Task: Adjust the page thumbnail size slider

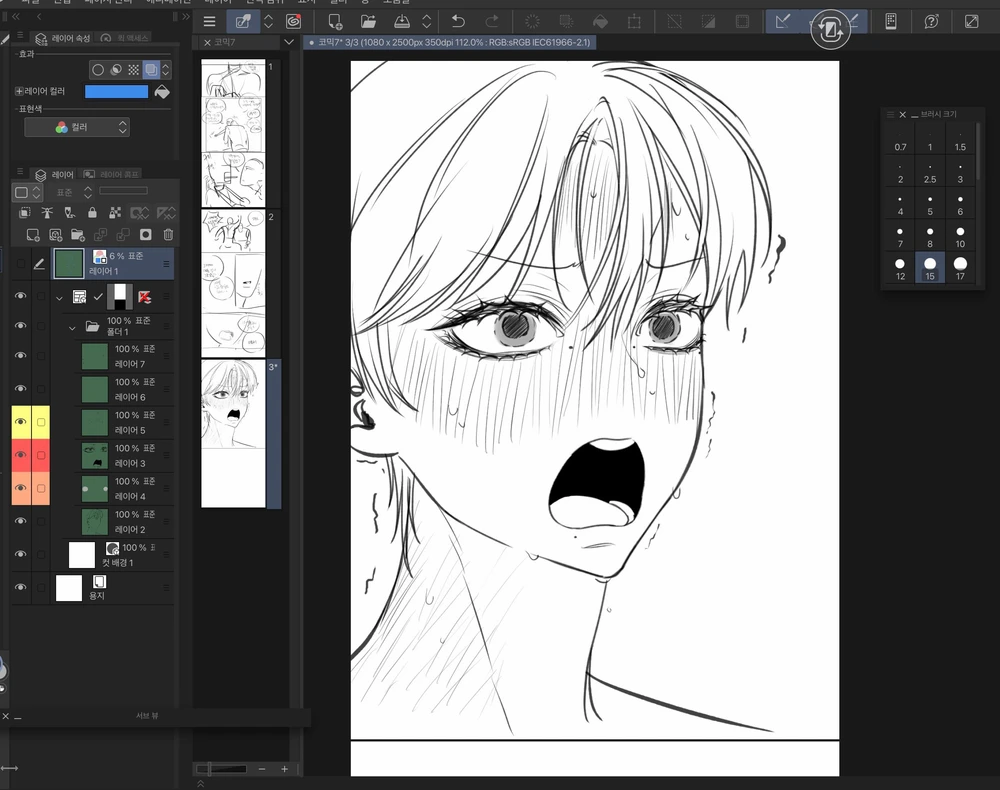Action: 222,769
